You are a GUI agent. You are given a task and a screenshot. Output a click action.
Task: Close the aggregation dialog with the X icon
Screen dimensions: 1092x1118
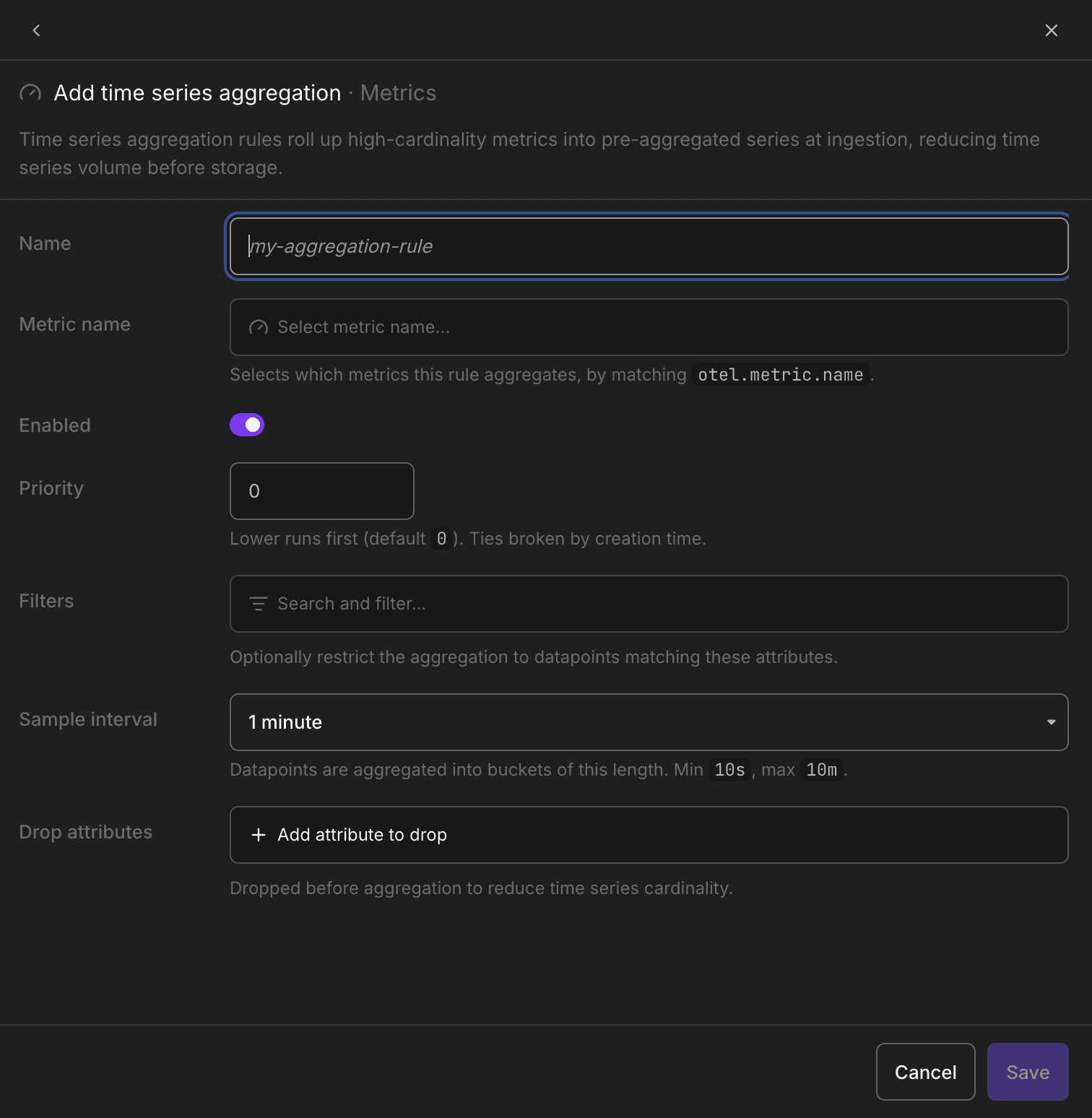pos(1052,30)
